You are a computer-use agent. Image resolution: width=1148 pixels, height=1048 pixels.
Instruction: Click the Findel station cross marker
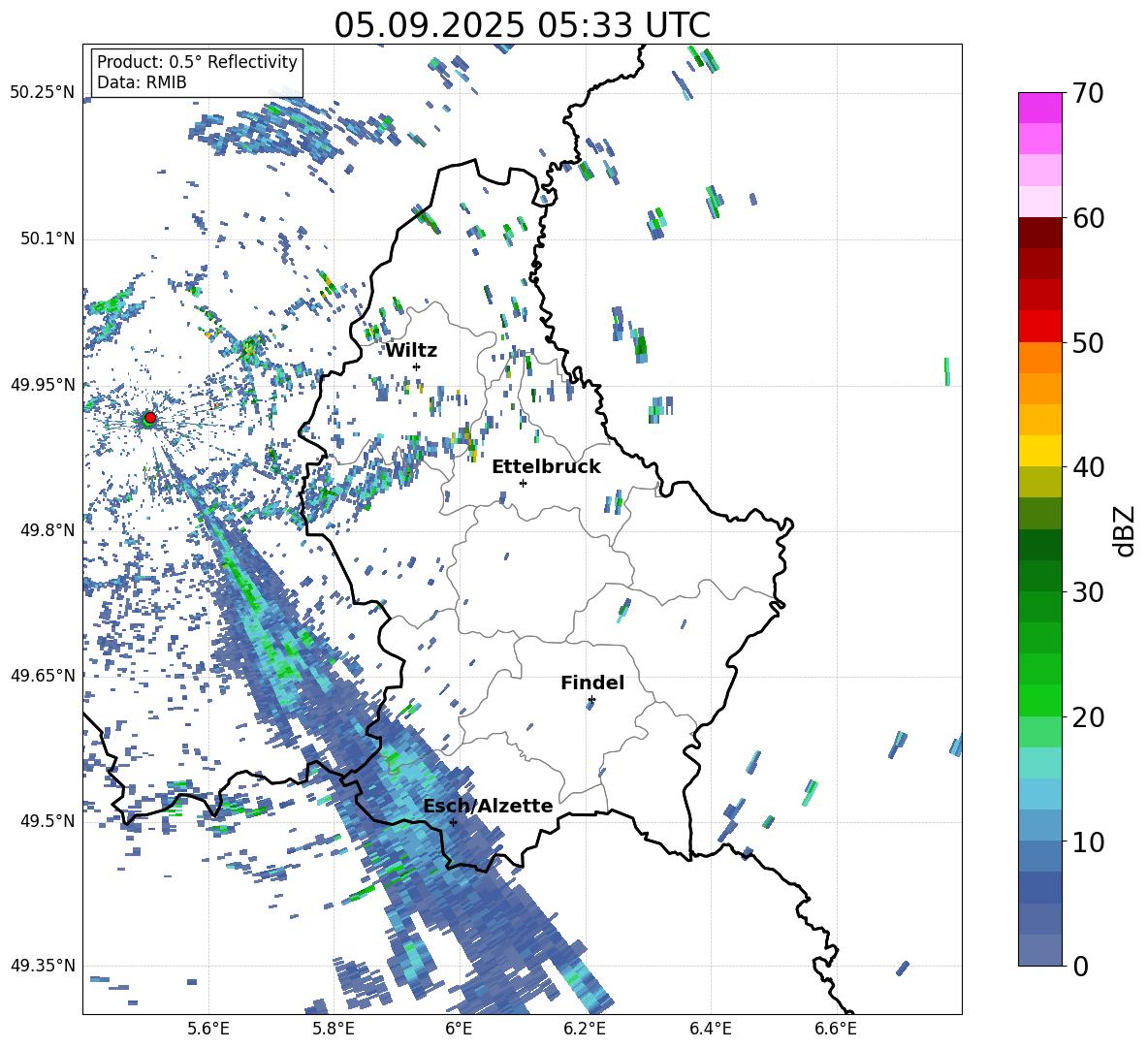pyautogui.click(x=591, y=700)
